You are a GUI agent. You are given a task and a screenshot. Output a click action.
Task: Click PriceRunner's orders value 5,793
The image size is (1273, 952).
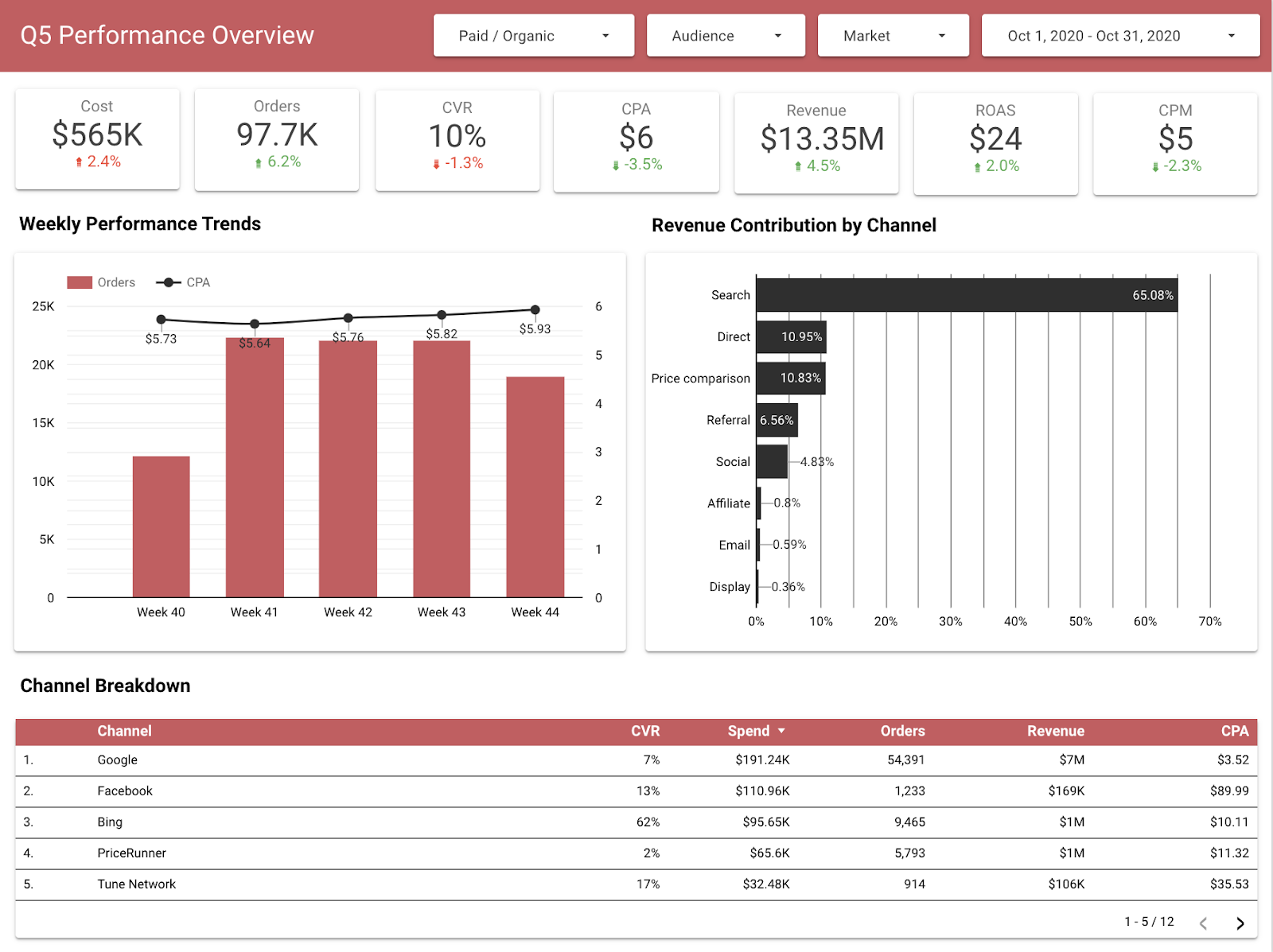coord(909,853)
